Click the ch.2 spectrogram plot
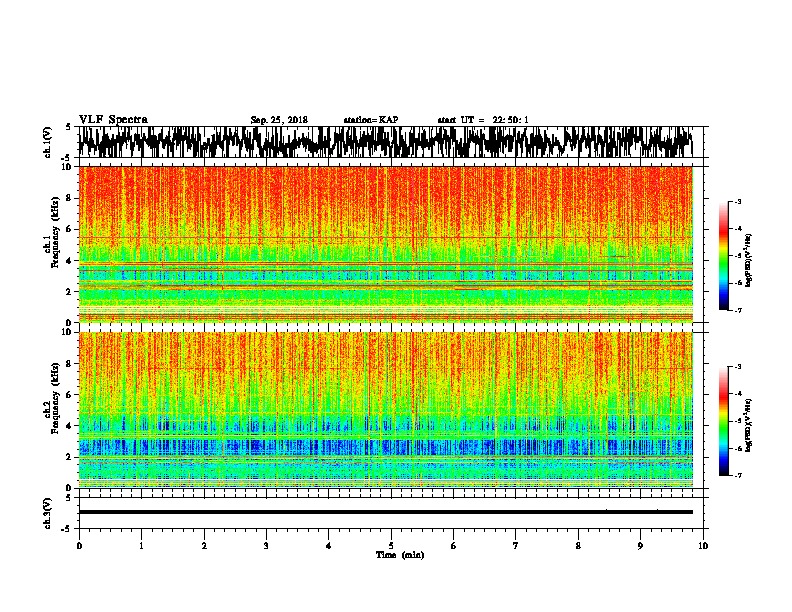792x612 pixels. coord(385,410)
